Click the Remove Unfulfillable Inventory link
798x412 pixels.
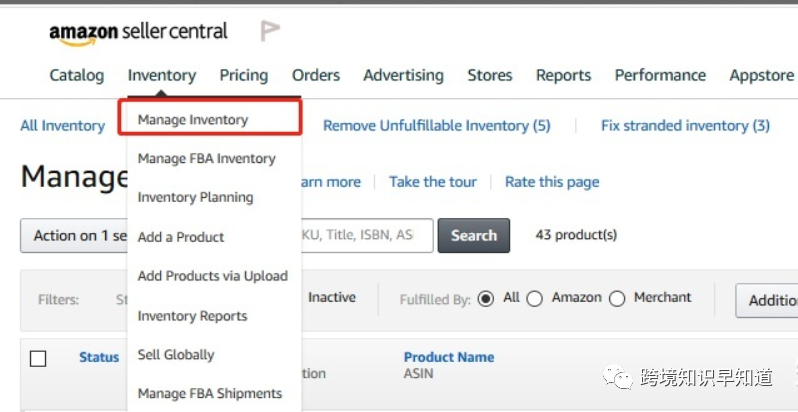pos(436,125)
